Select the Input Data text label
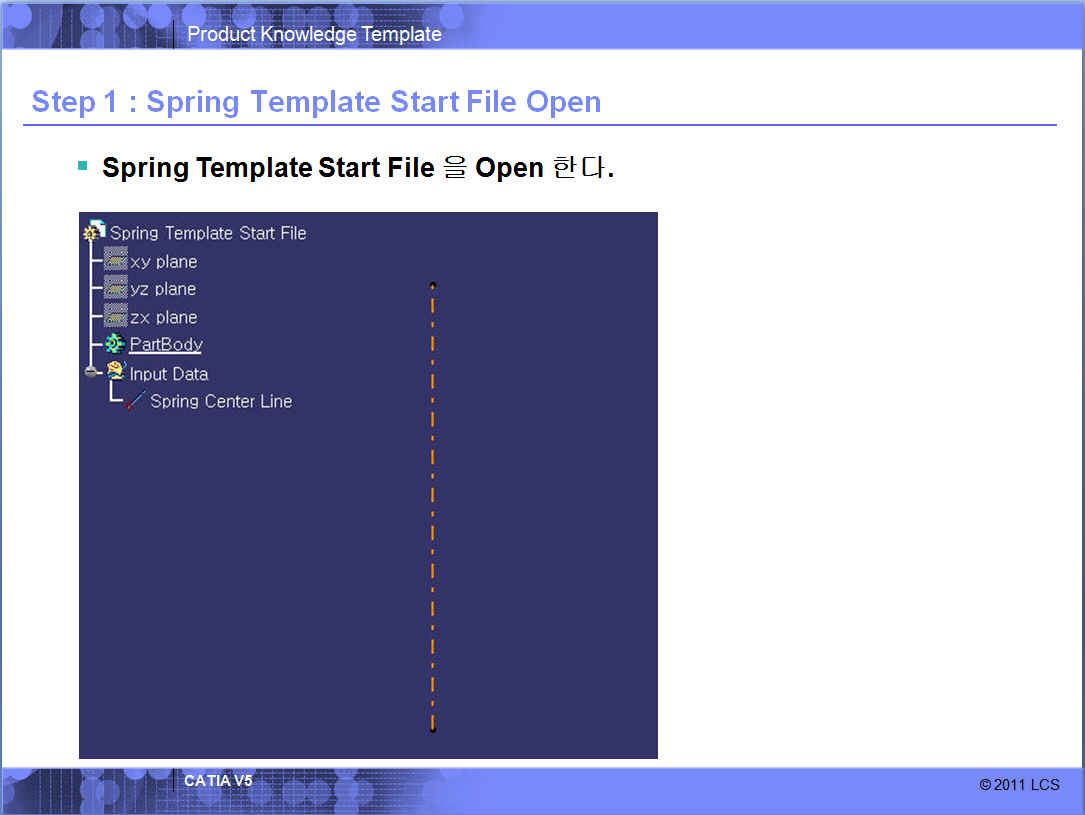The width and height of the screenshot is (1085, 815). point(169,374)
